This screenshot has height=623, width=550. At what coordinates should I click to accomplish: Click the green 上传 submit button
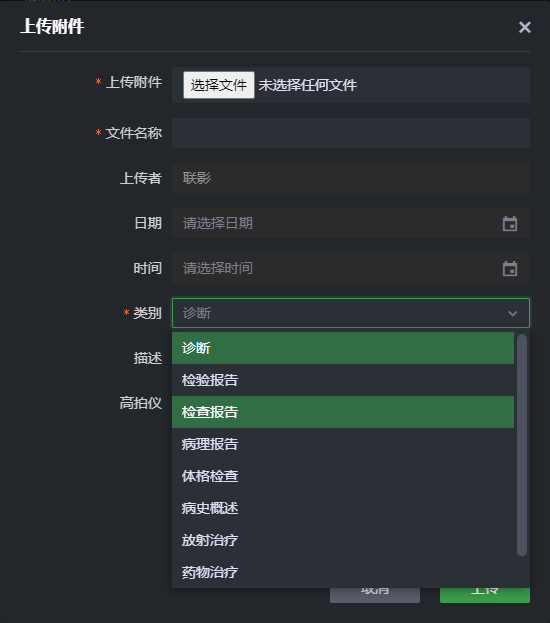[x=485, y=595]
